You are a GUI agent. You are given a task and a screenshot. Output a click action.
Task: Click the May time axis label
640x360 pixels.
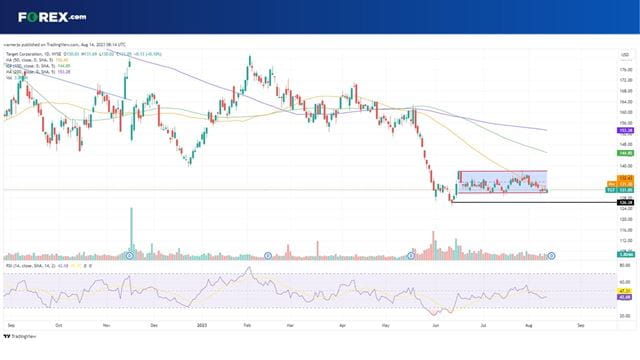pos(386,326)
